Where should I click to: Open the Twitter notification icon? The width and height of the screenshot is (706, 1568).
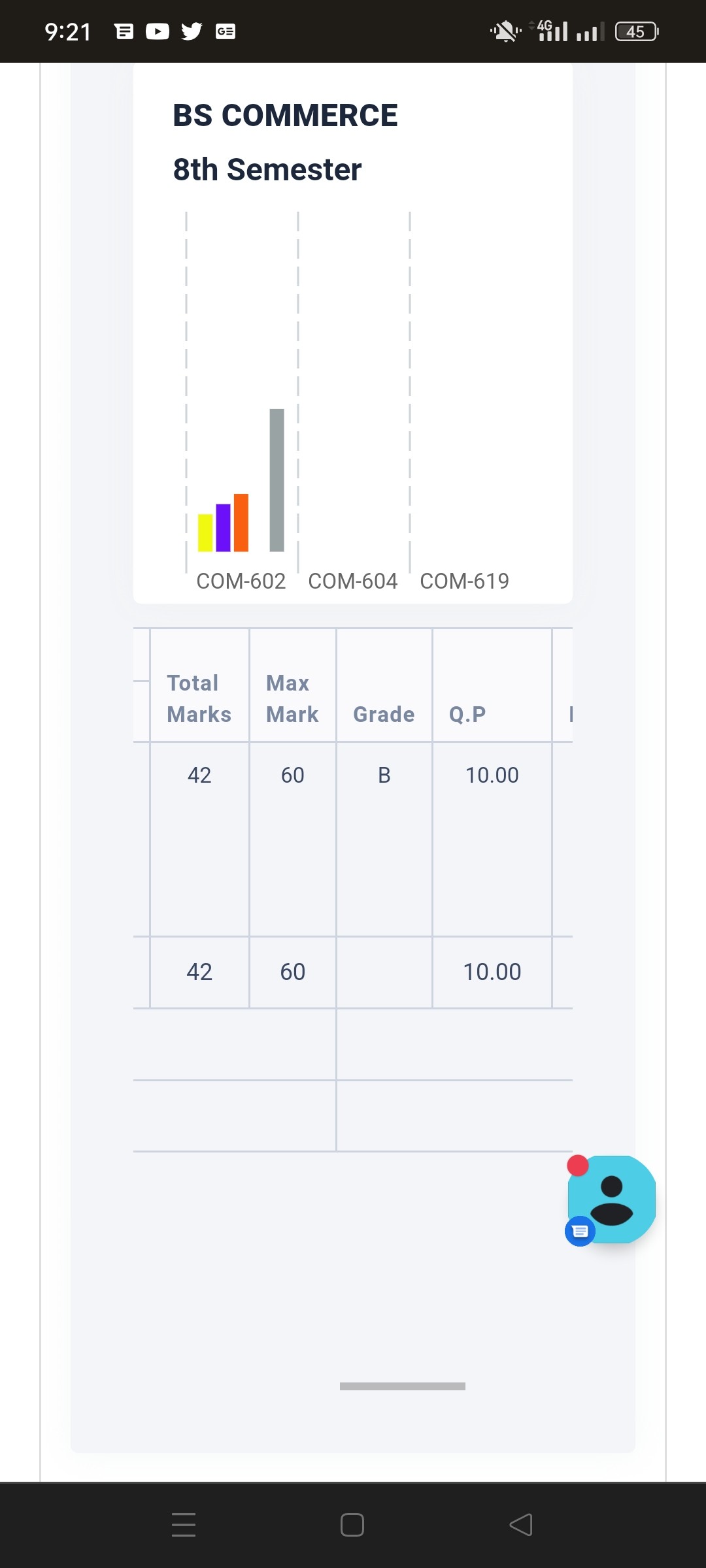tap(192, 31)
